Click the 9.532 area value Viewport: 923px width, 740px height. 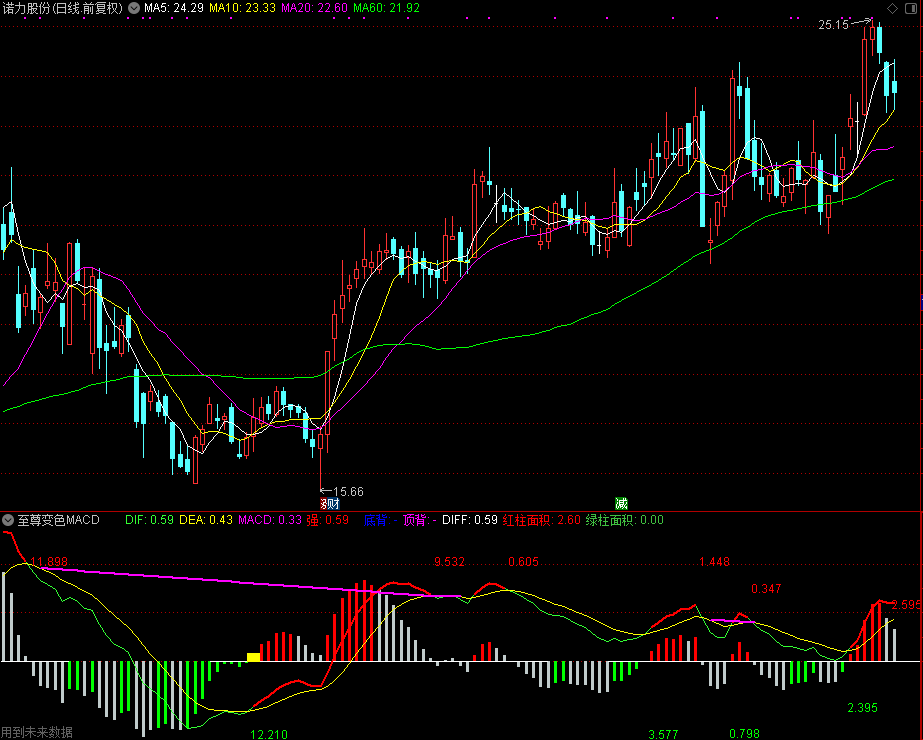click(450, 562)
